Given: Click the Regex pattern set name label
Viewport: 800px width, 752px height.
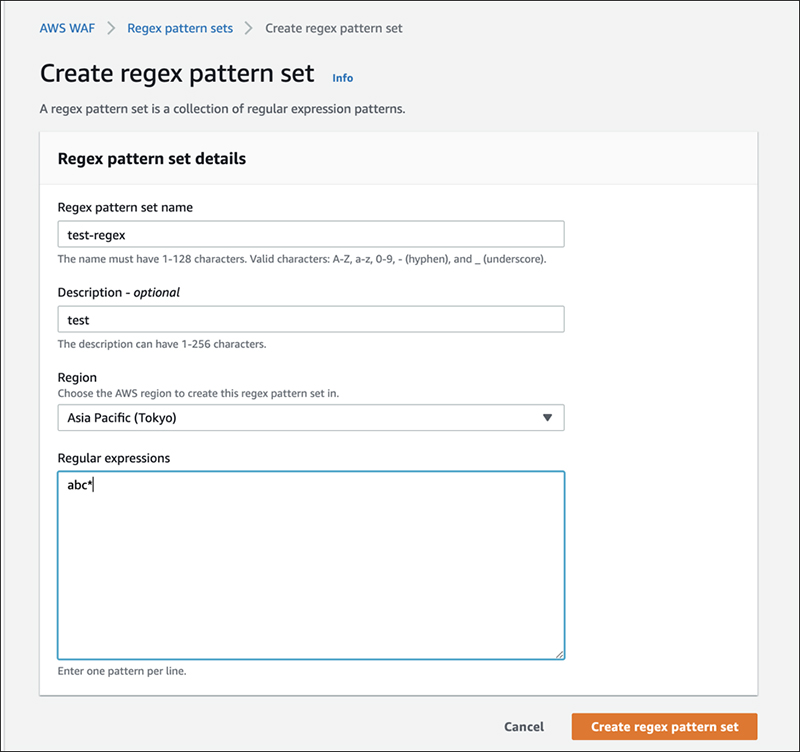Looking at the screenshot, I should pyautogui.click(x=125, y=208).
